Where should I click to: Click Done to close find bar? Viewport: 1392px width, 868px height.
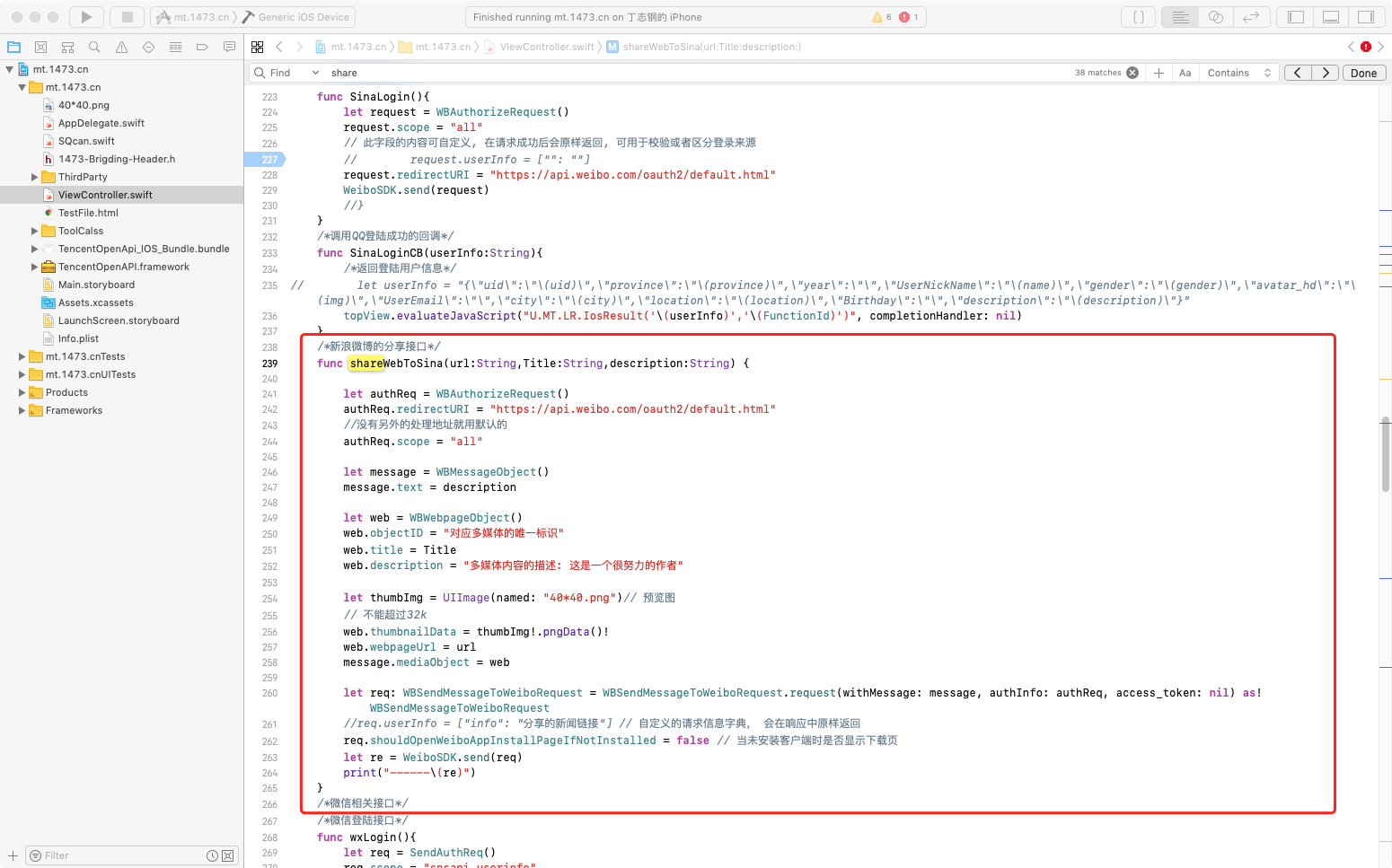pos(1364,73)
